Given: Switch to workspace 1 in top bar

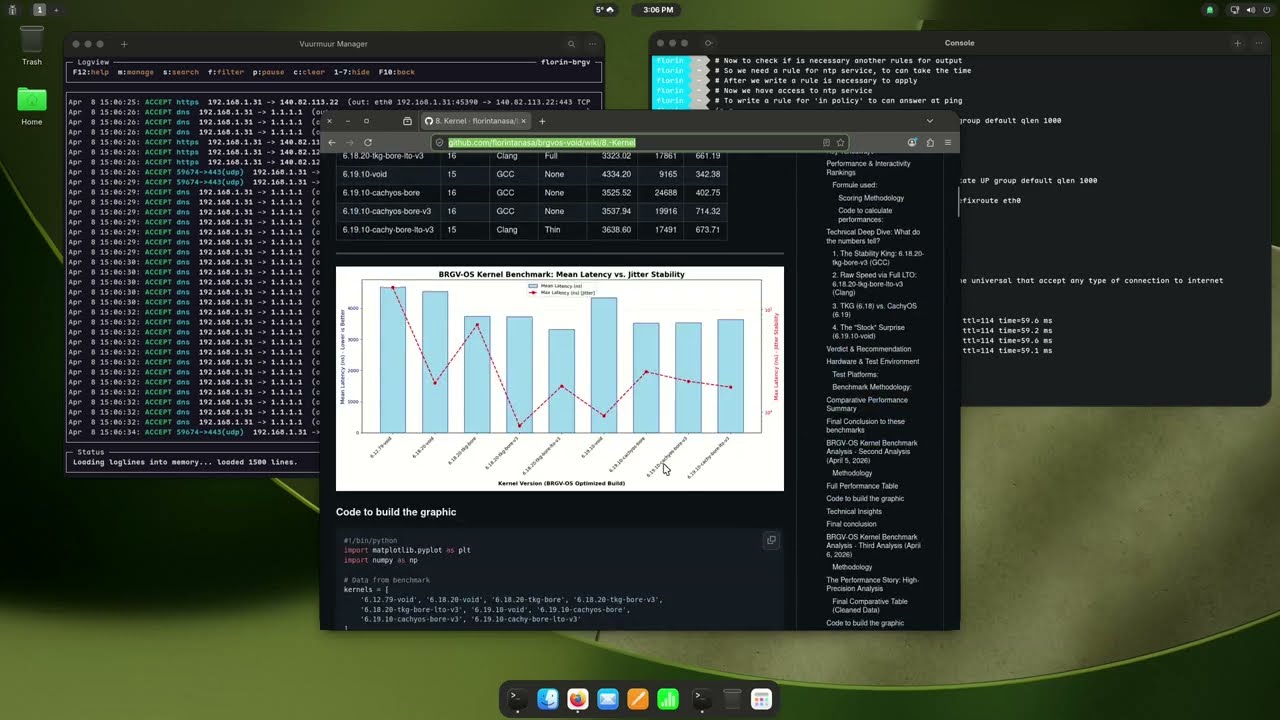Looking at the screenshot, I should 39,10.
